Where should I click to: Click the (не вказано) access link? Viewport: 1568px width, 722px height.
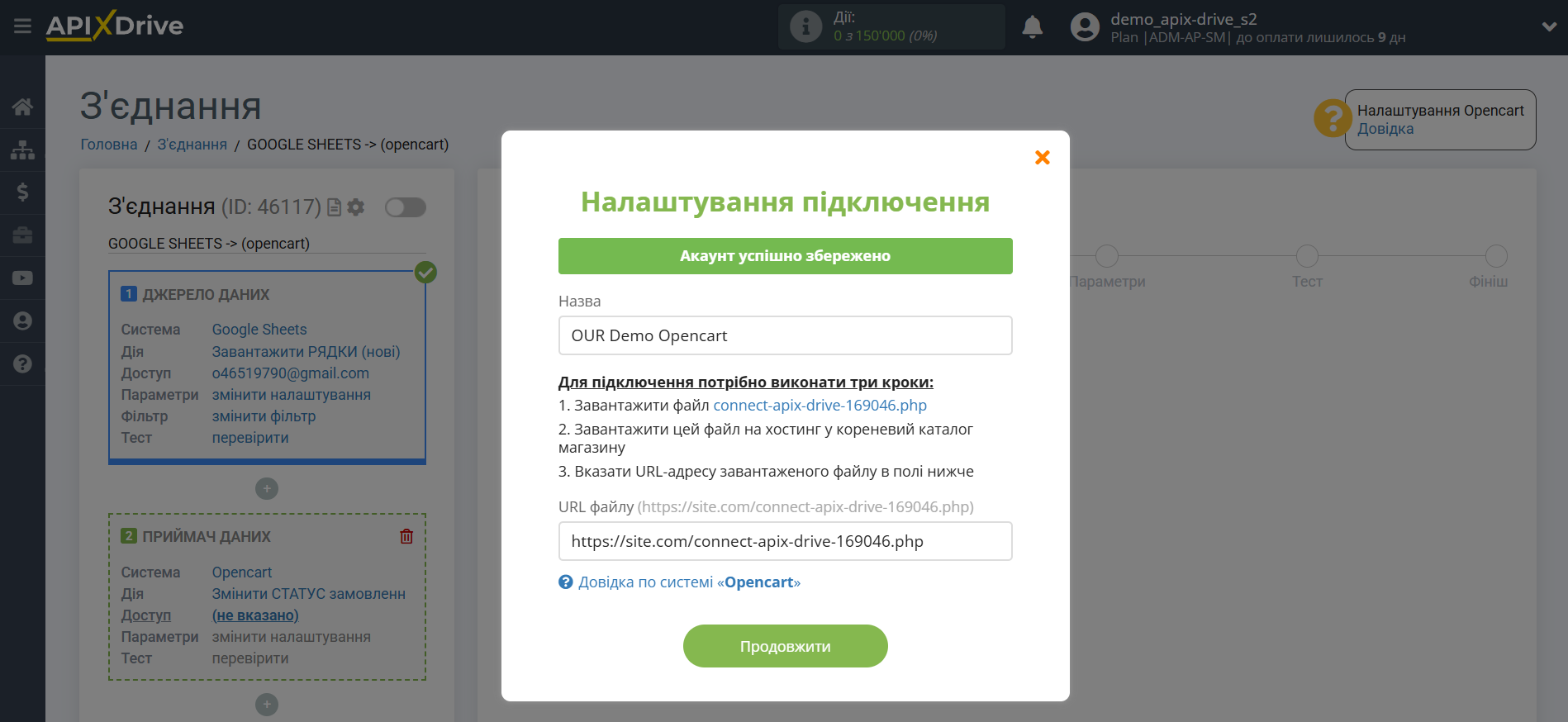tap(255, 615)
